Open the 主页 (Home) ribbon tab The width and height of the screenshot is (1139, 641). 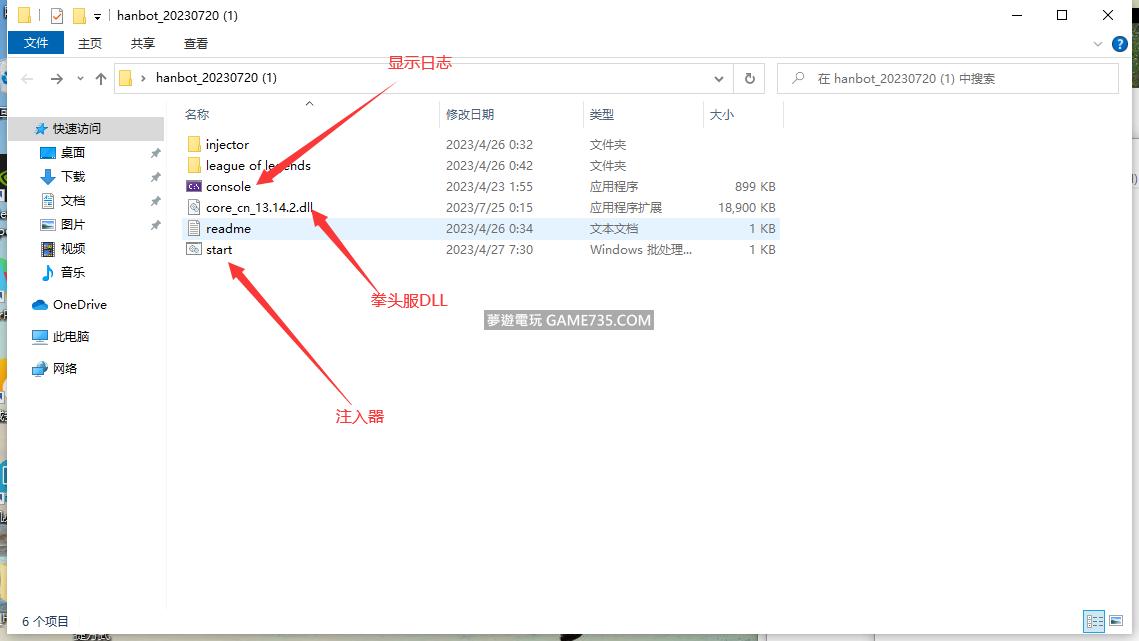(90, 44)
